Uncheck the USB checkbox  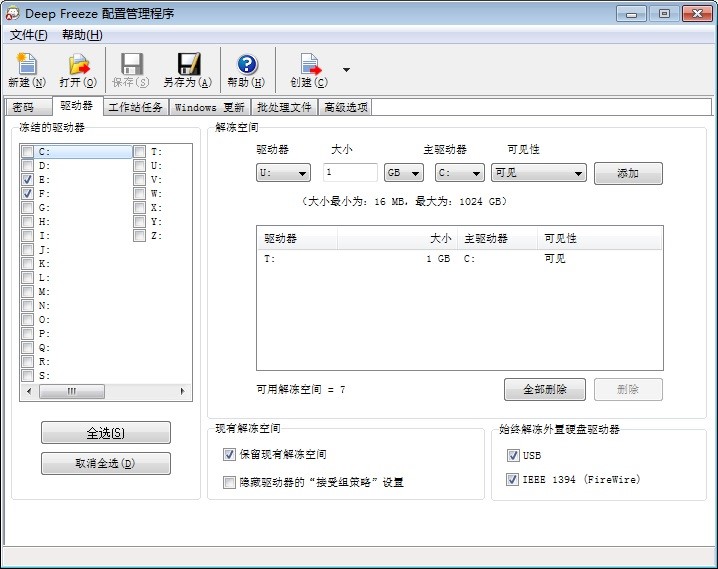pos(513,455)
